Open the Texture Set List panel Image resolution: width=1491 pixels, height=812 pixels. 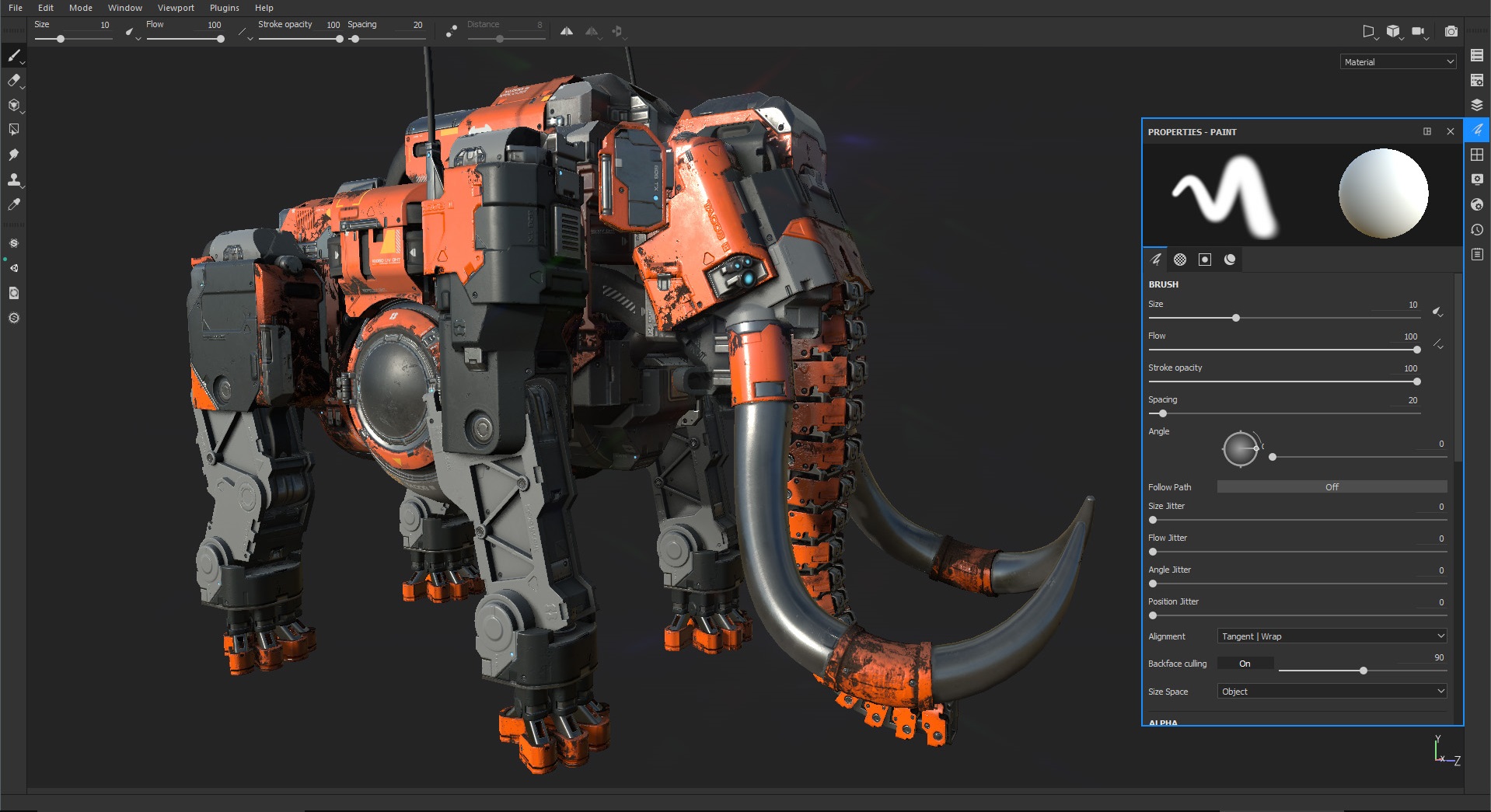[1477, 55]
